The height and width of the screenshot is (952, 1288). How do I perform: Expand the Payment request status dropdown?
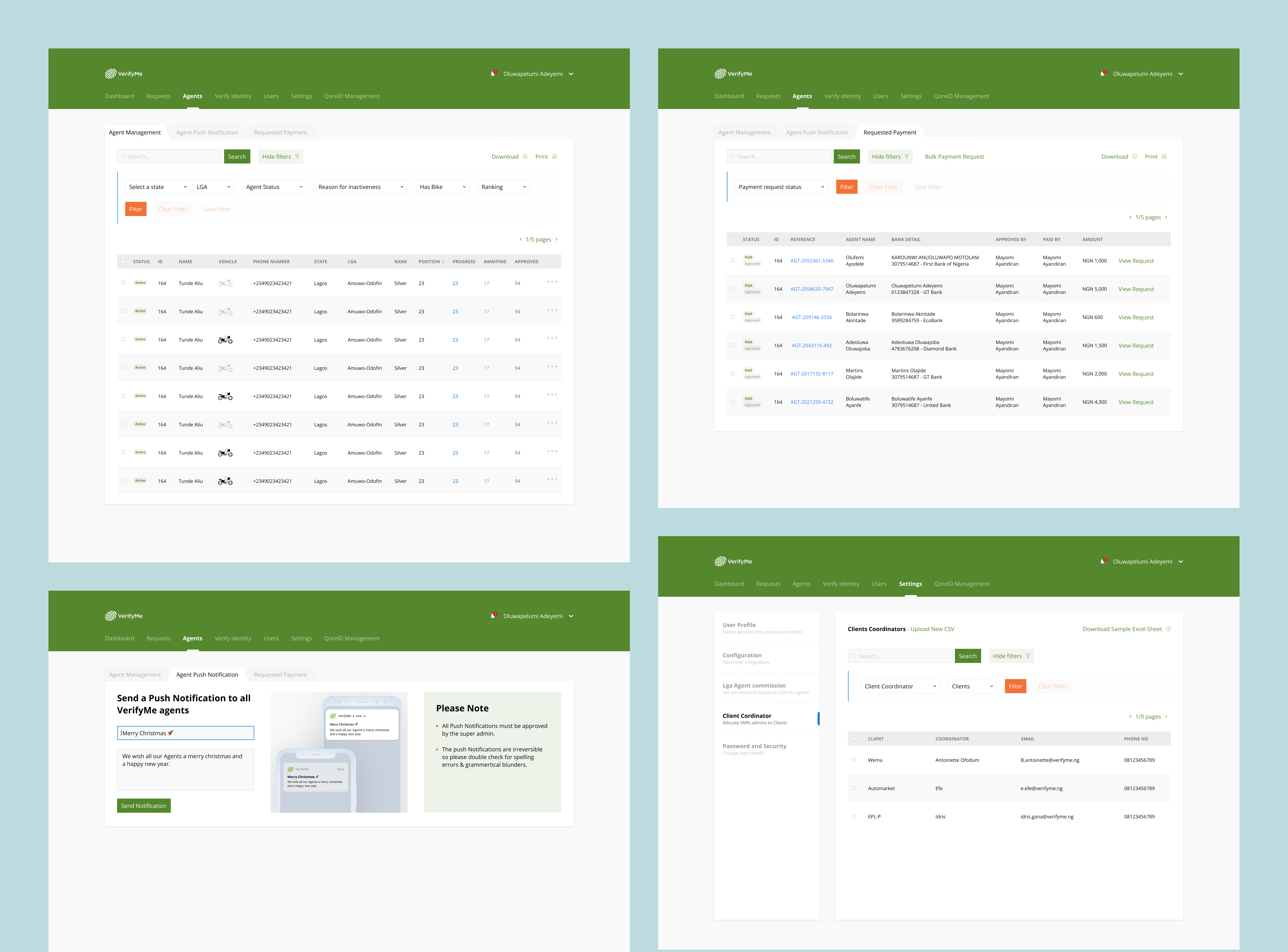coord(781,187)
